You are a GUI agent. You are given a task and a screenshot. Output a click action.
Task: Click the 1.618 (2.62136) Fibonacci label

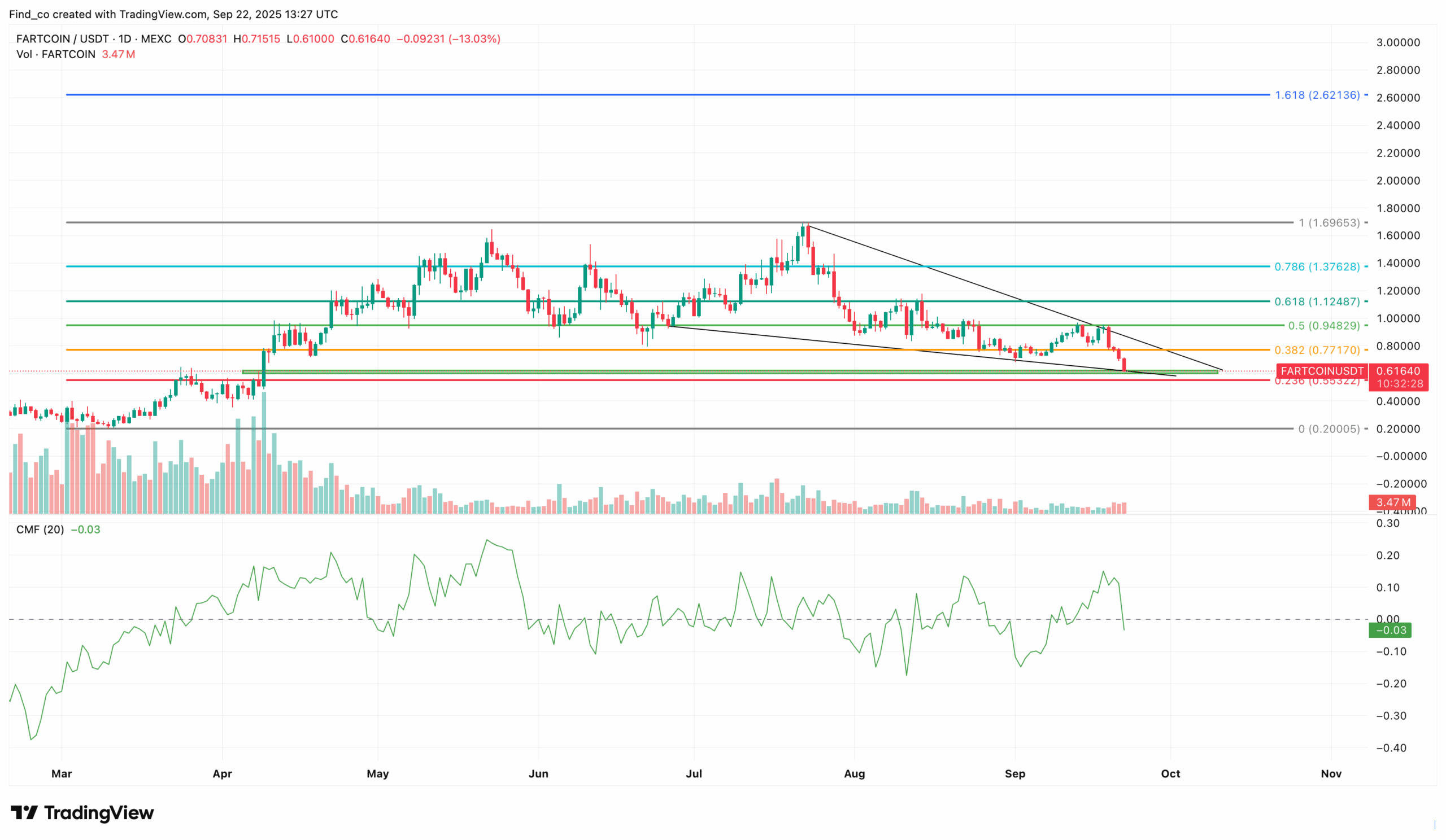coord(1317,95)
